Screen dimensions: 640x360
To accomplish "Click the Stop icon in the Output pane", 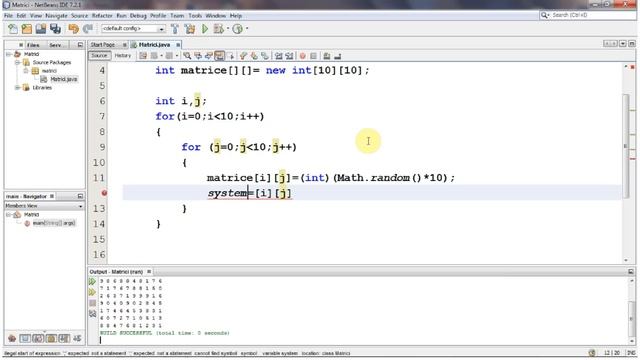I will pyautogui.click(x=93, y=303).
